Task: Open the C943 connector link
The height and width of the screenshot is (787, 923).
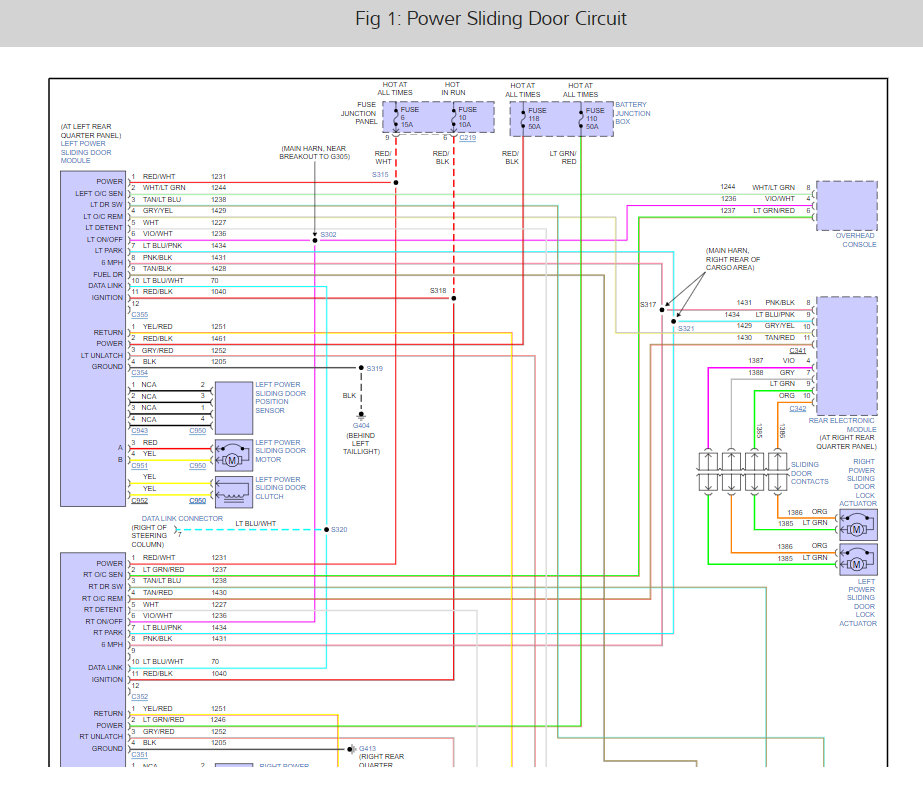Action: point(140,430)
